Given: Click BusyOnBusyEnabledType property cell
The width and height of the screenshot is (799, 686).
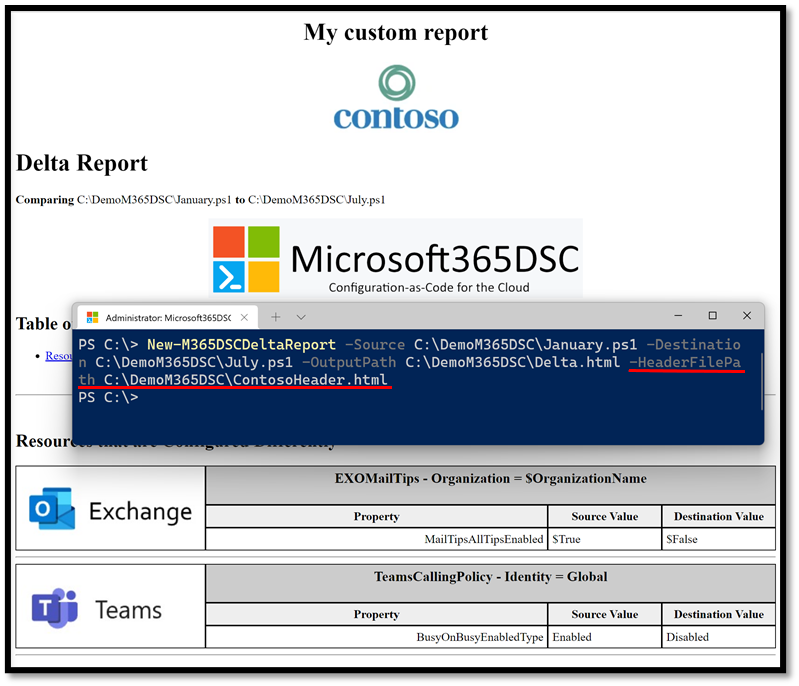Looking at the screenshot, I should point(377,637).
